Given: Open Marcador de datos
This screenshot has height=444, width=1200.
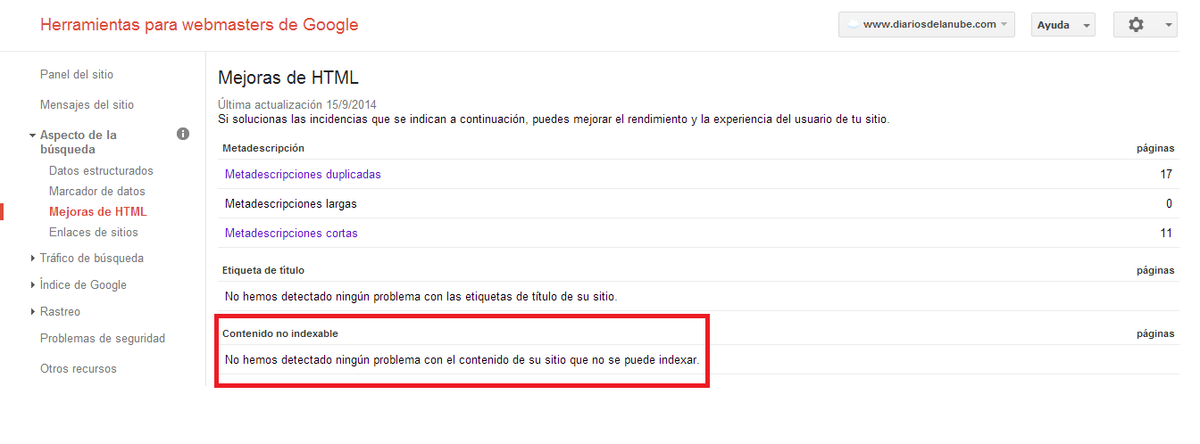Looking at the screenshot, I should tap(97, 191).
